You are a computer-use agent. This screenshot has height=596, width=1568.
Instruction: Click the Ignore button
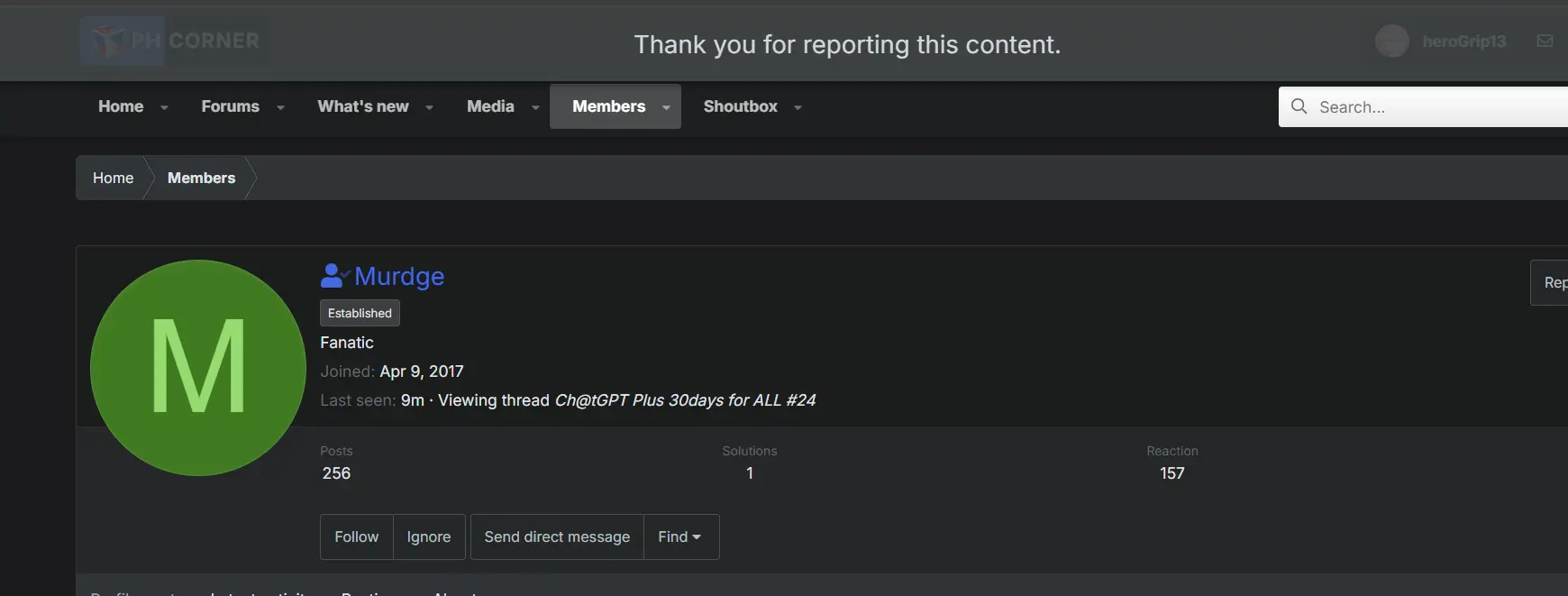(x=429, y=536)
